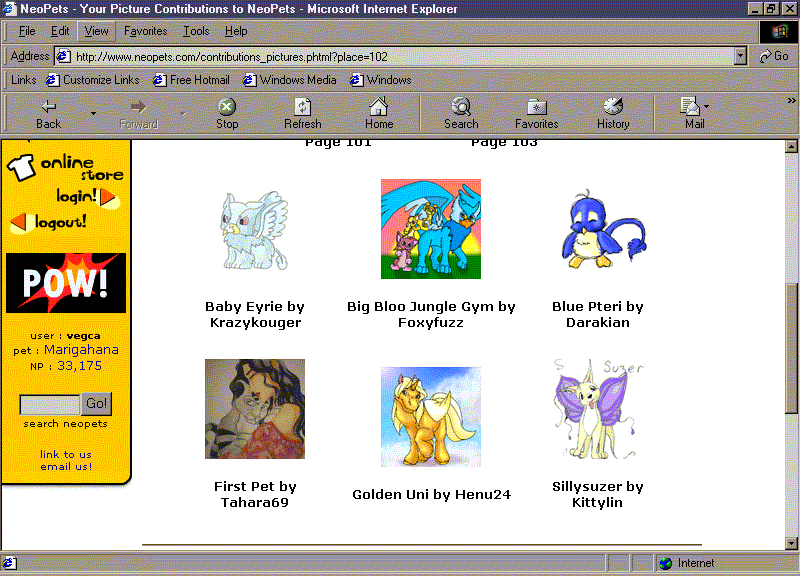Click the Forward arrow toolbar icon
The width and height of the screenshot is (800, 576).
tap(138, 107)
